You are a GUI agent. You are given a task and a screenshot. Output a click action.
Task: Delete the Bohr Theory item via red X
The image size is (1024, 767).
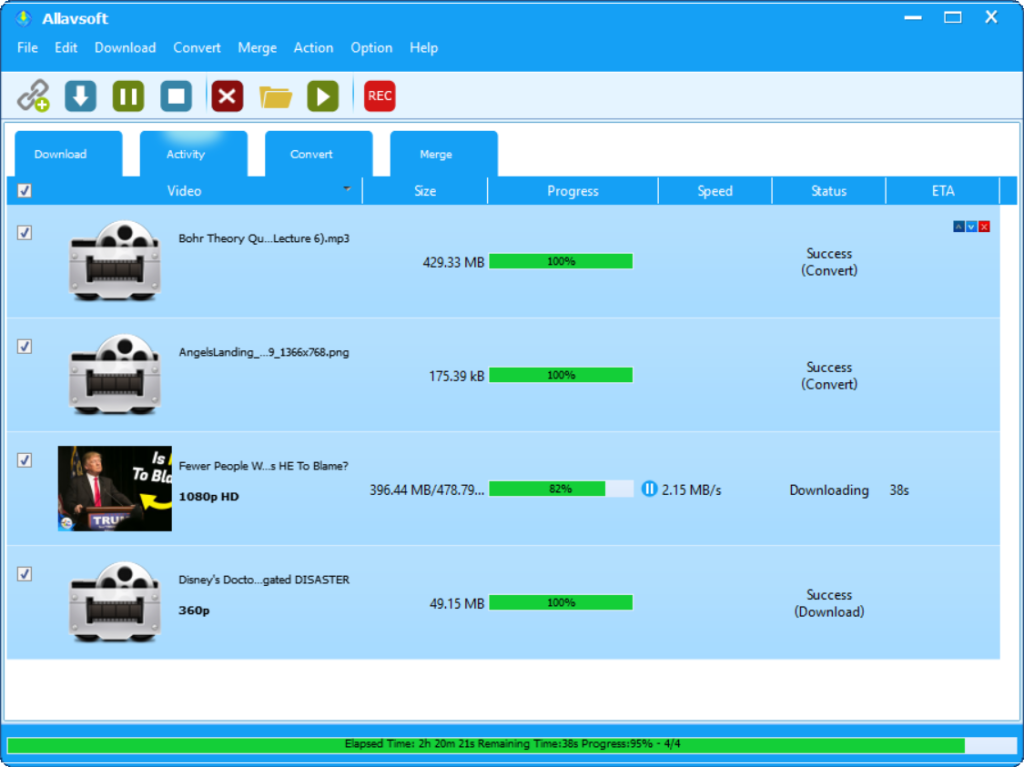[x=984, y=227]
